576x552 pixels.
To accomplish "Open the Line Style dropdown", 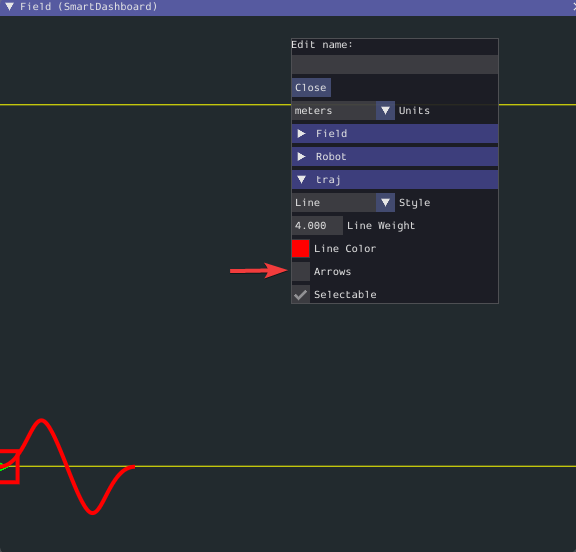I will click(x=343, y=202).
